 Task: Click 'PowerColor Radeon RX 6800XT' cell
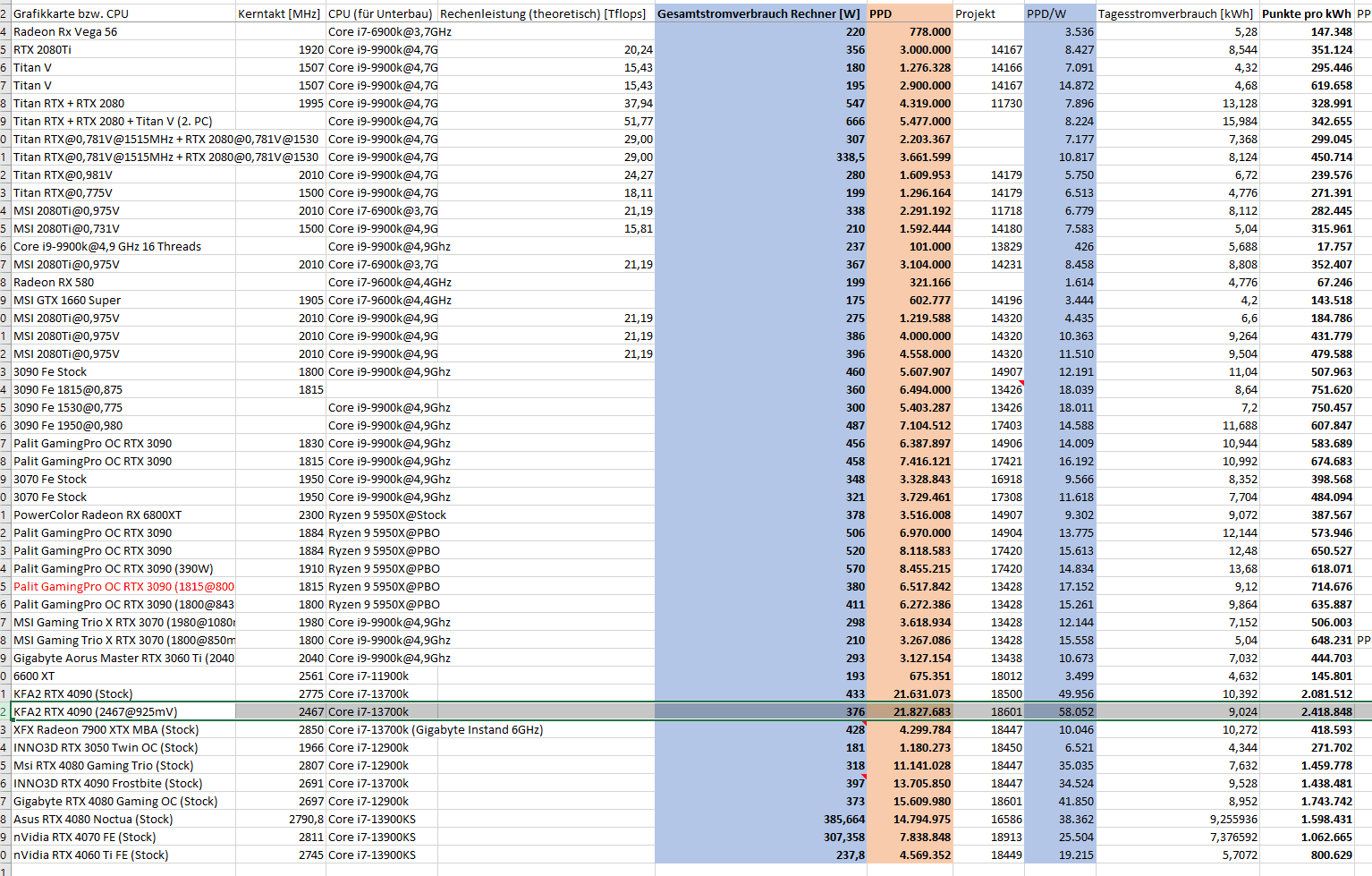123,515
